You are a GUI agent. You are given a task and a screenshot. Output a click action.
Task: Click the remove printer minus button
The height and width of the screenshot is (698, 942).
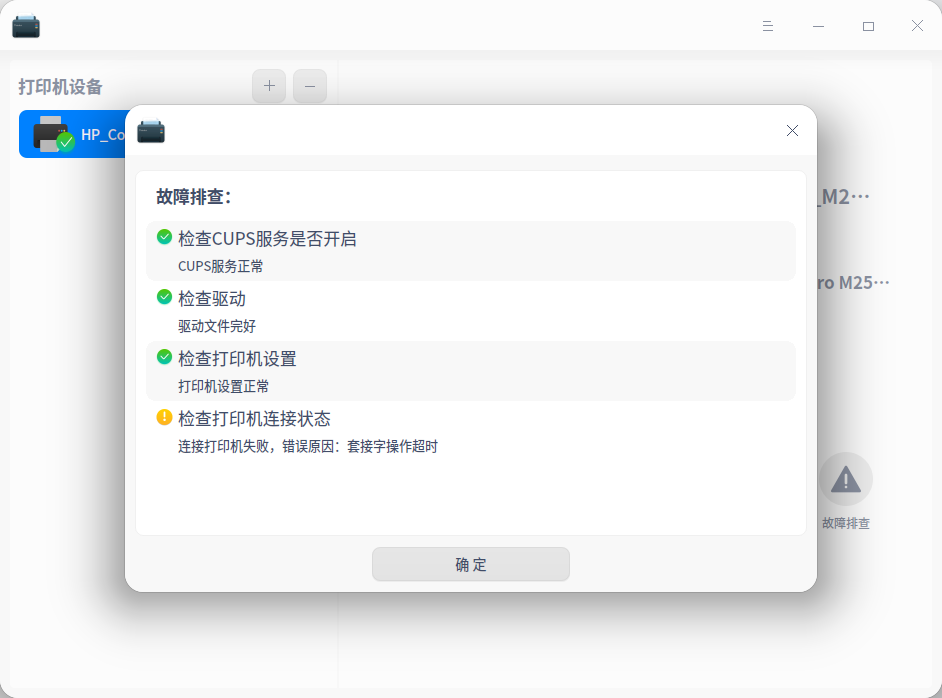click(x=309, y=86)
